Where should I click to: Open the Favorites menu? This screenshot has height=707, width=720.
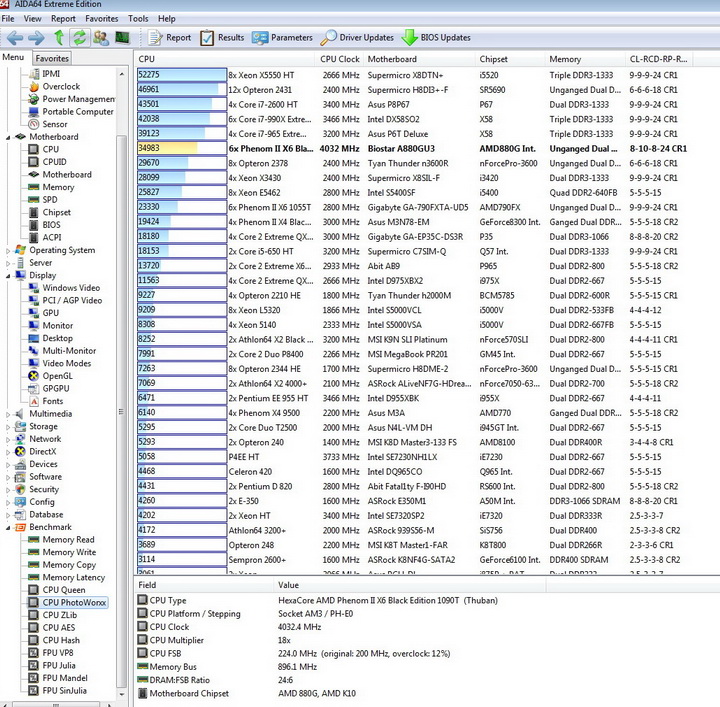101,19
